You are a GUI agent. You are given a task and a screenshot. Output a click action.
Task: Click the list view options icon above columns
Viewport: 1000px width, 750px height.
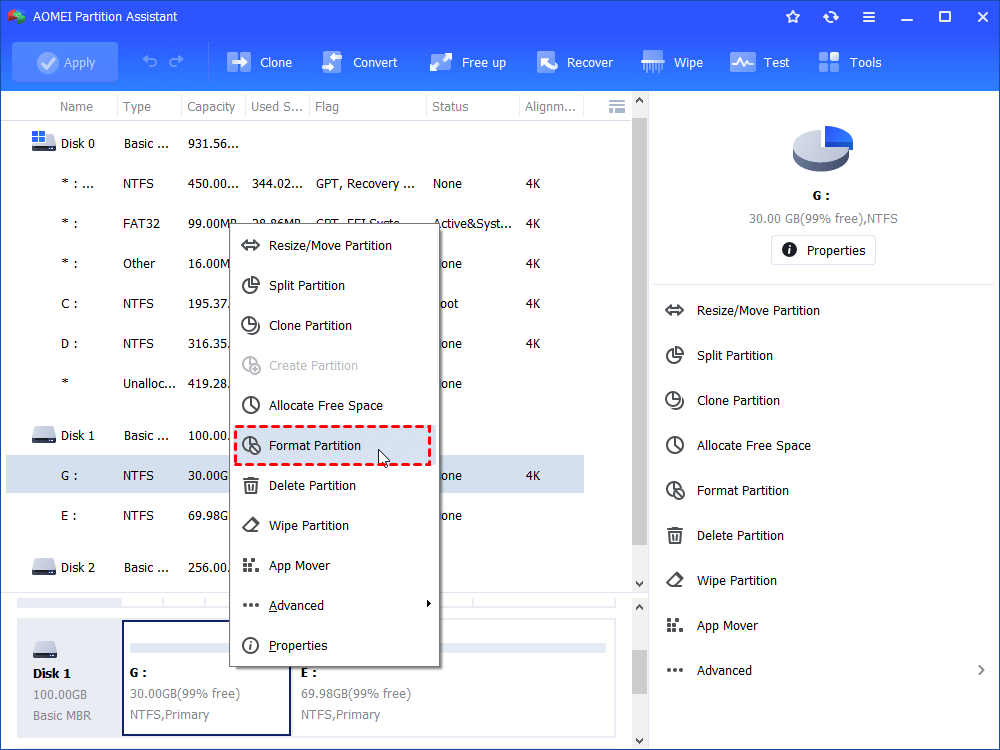coord(616,105)
